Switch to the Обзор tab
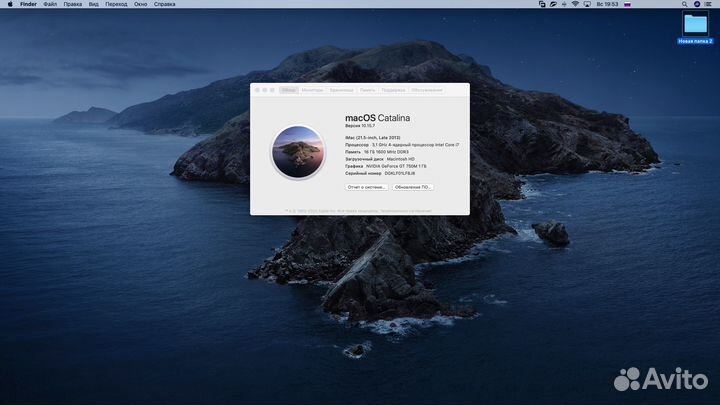Image resolution: width=720 pixels, height=405 pixels. point(288,90)
